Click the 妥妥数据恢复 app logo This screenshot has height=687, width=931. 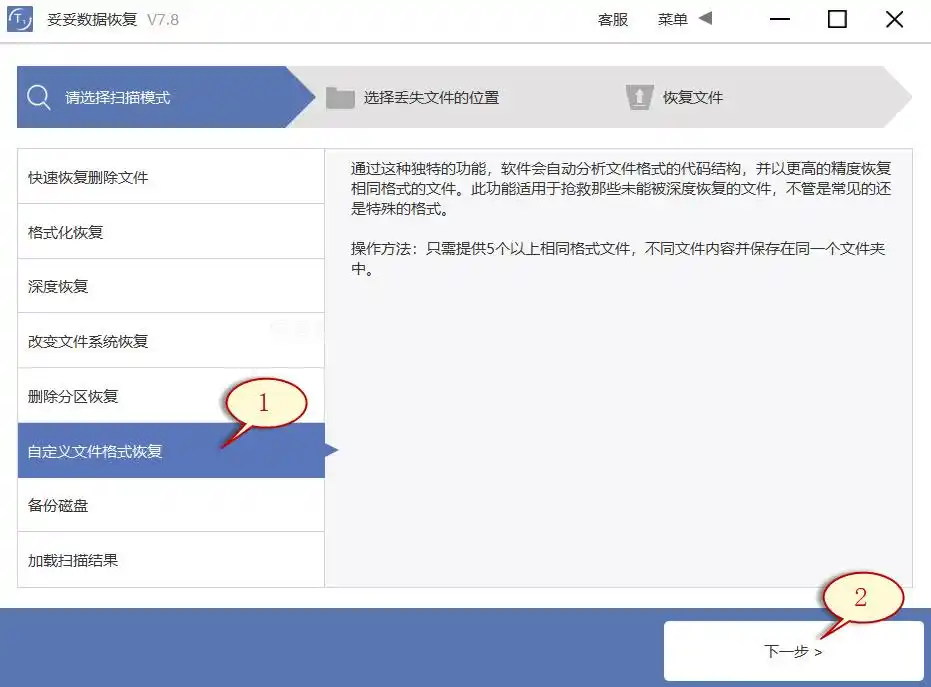(x=20, y=18)
